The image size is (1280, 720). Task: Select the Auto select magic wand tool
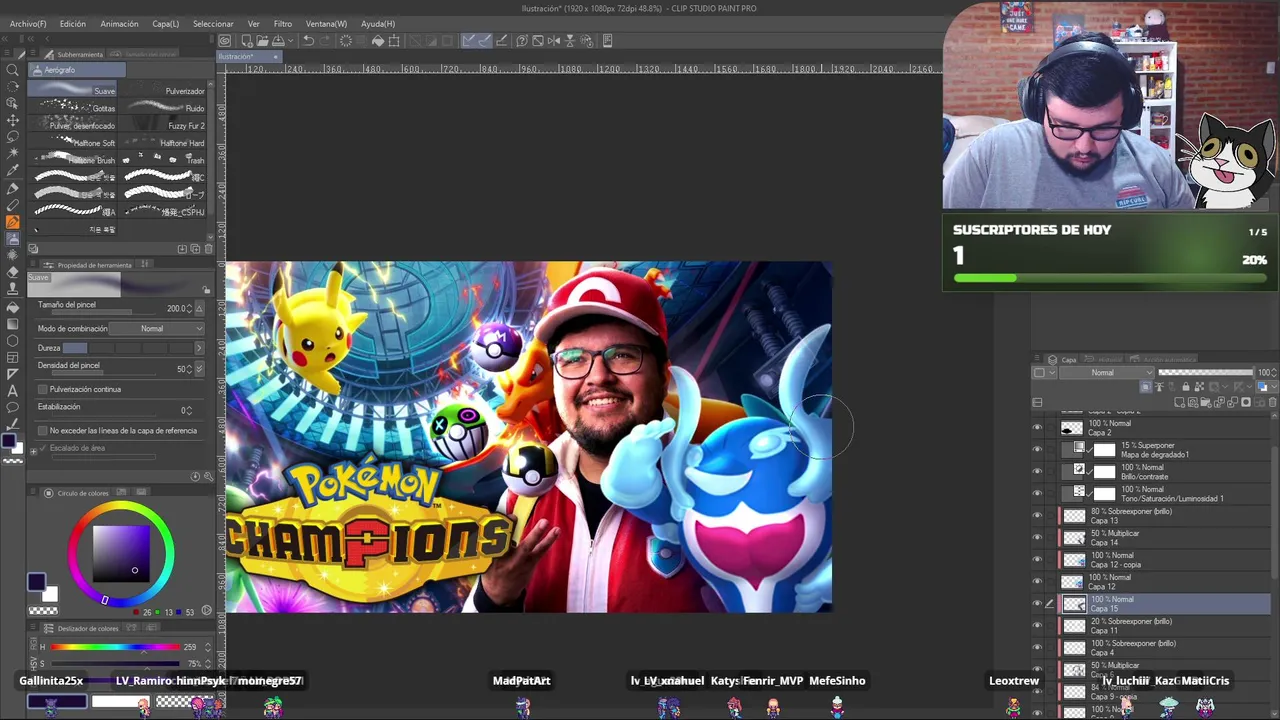pos(13,154)
